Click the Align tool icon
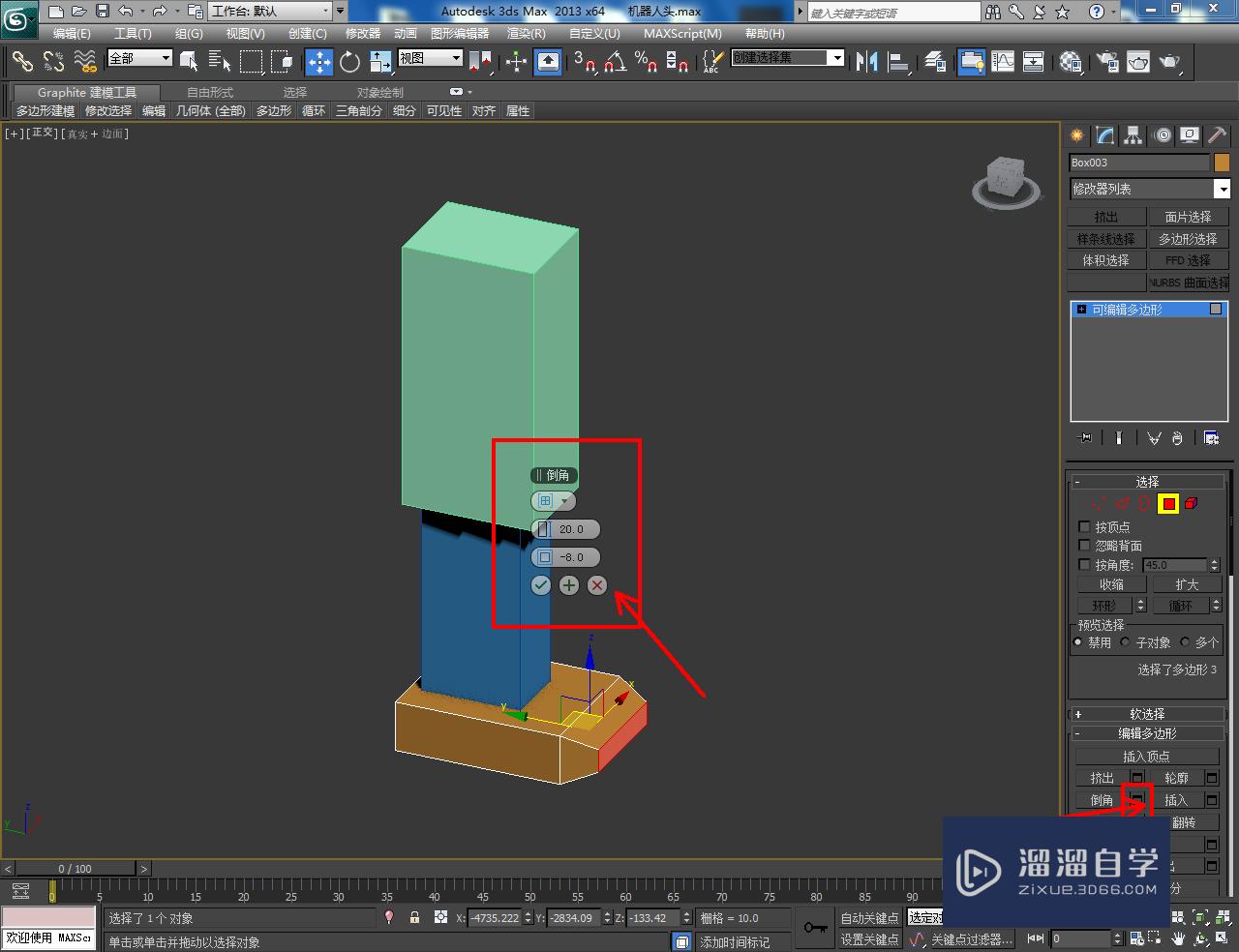Viewport: 1239px width, 952px height. [x=899, y=62]
